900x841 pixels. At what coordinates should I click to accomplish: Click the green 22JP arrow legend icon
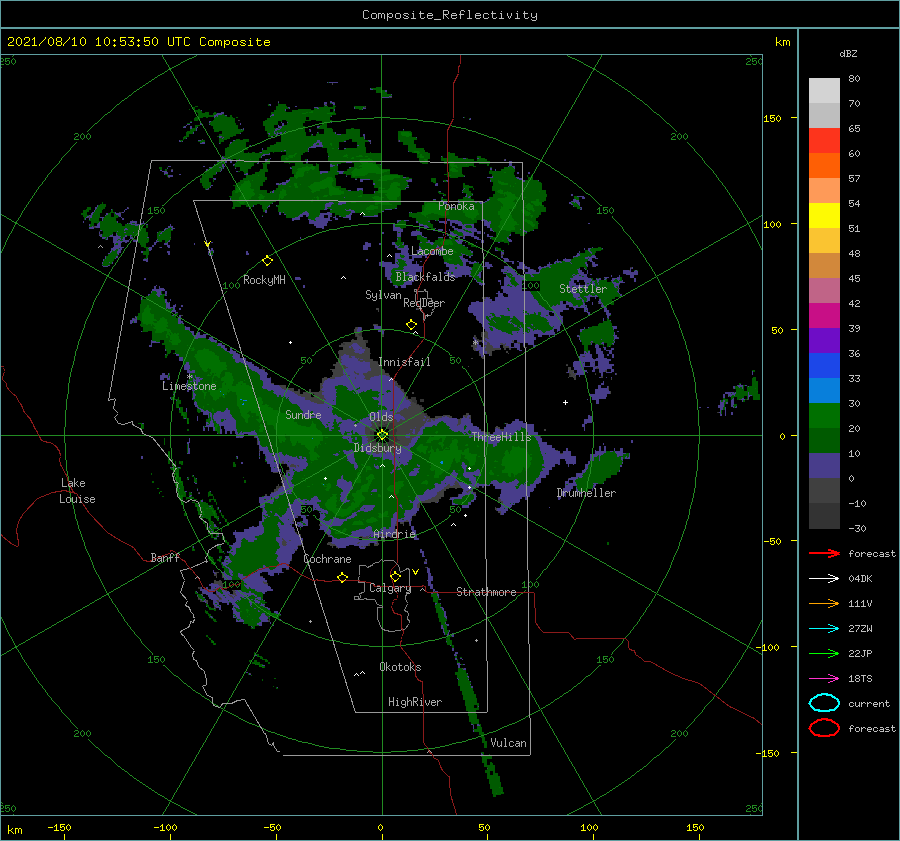824,653
